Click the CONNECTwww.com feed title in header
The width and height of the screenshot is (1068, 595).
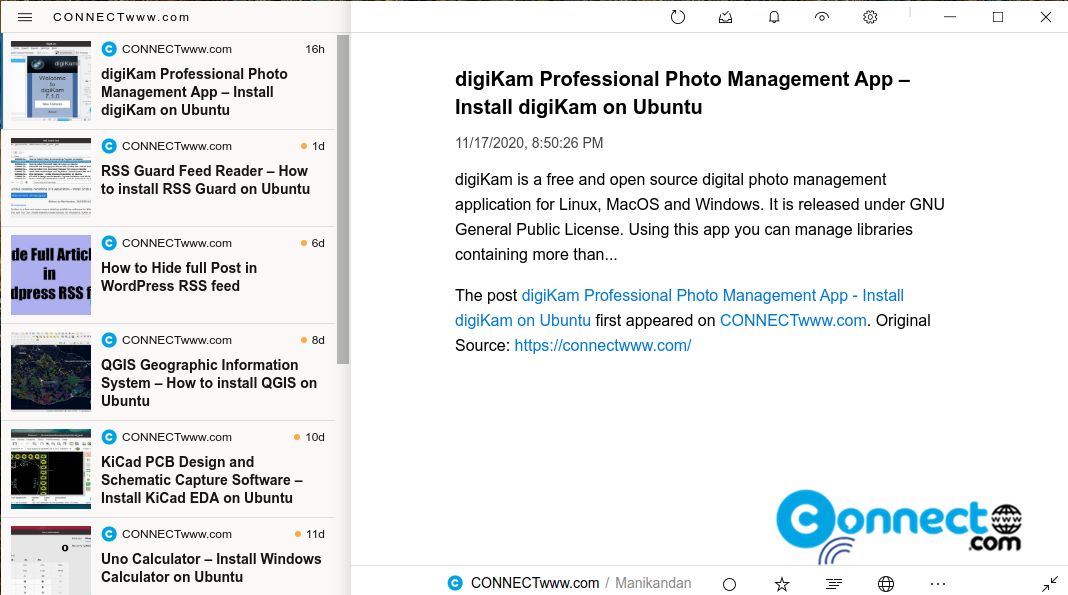pyautogui.click(x=121, y=17)
